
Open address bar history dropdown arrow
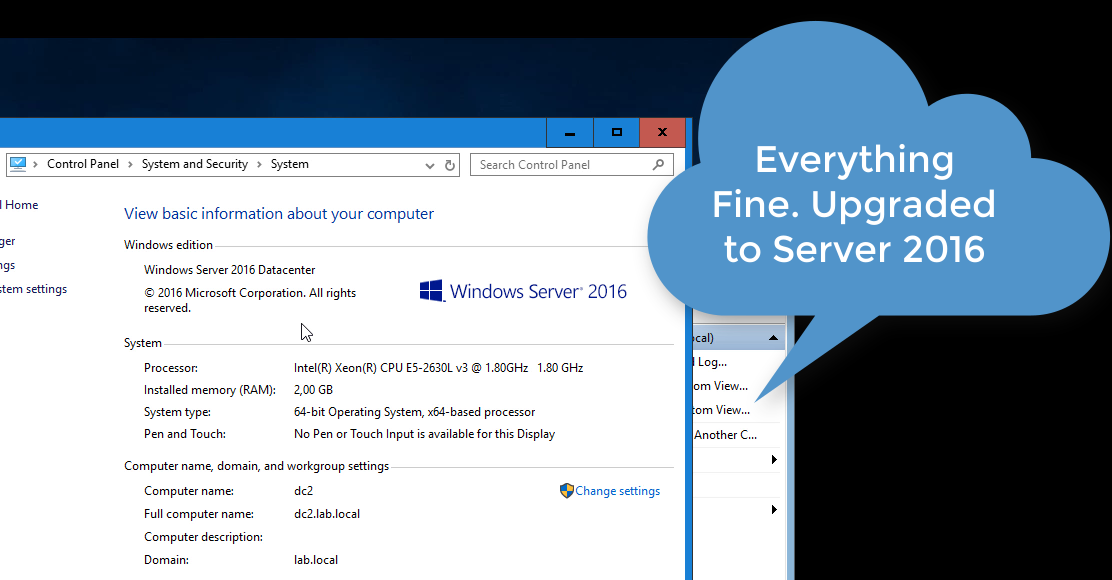[430, 166]
